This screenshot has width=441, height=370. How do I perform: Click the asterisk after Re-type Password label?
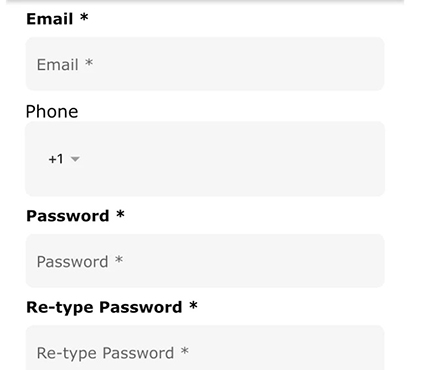[193, 305]
